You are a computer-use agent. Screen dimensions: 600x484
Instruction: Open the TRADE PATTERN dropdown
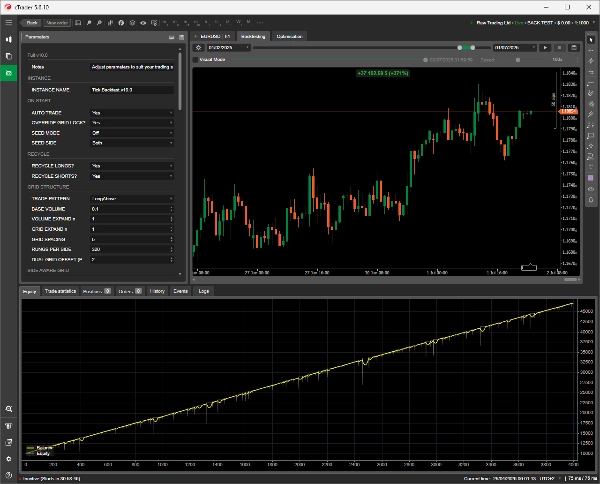(x=131, y=198)
